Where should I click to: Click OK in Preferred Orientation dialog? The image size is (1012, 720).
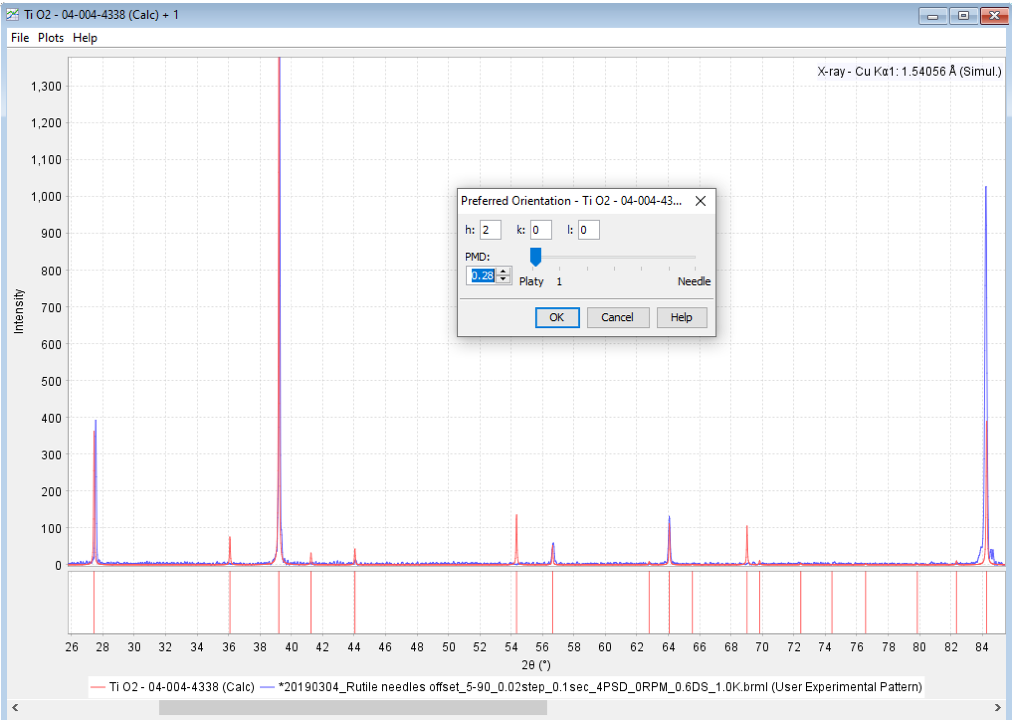[x=557, y=317]
